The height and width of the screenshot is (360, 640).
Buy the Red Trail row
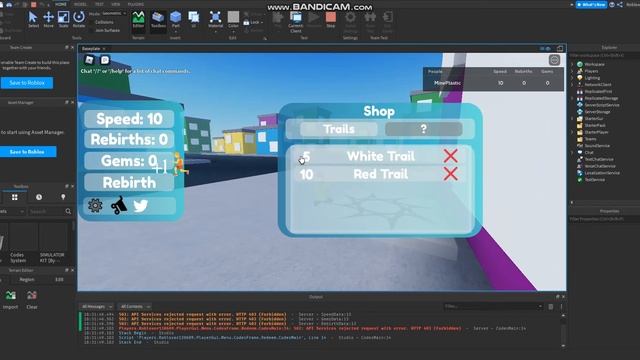pyautogui.click(x=380, y=174)
